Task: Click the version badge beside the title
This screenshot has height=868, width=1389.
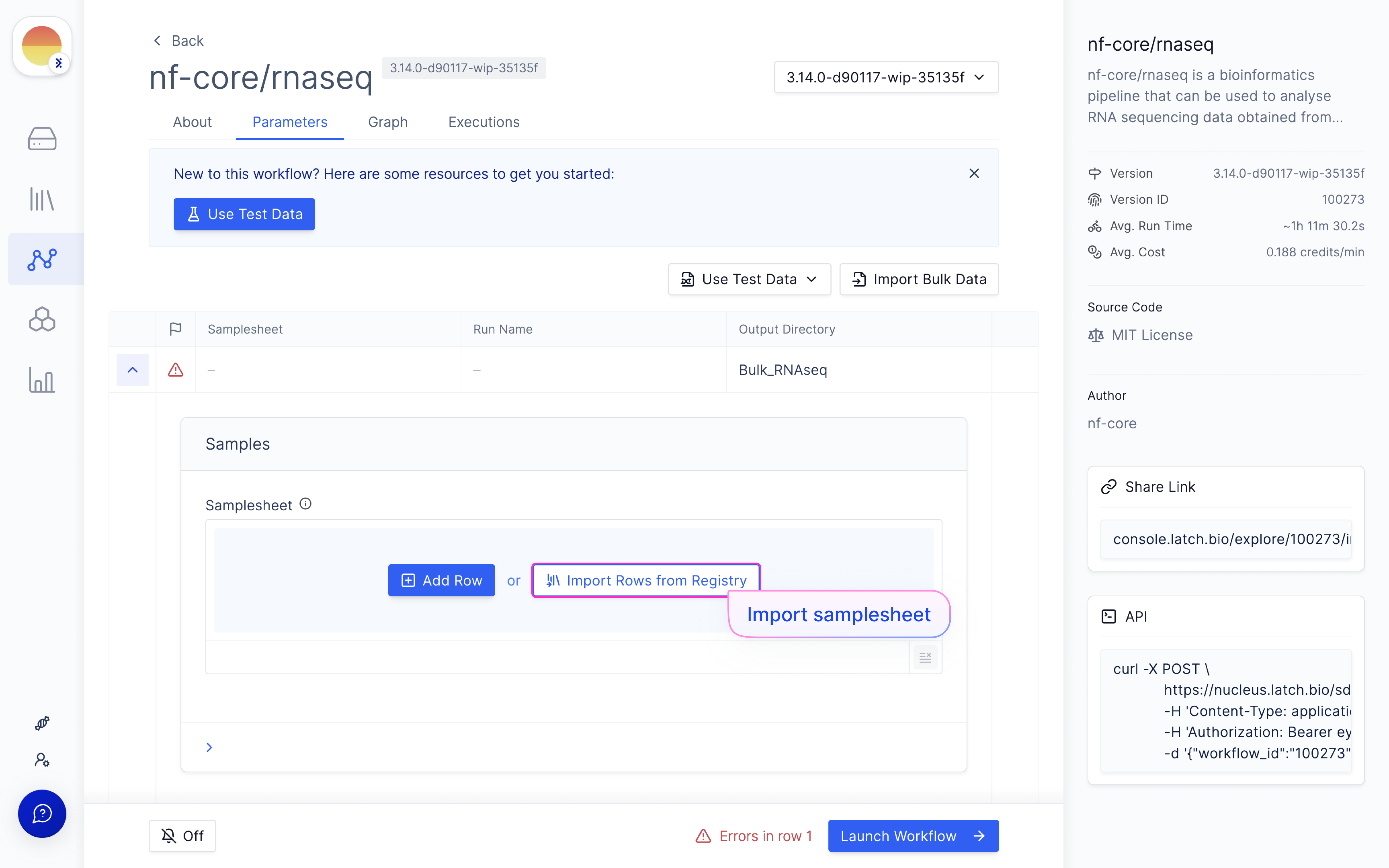Action: (x=464, y=68)
